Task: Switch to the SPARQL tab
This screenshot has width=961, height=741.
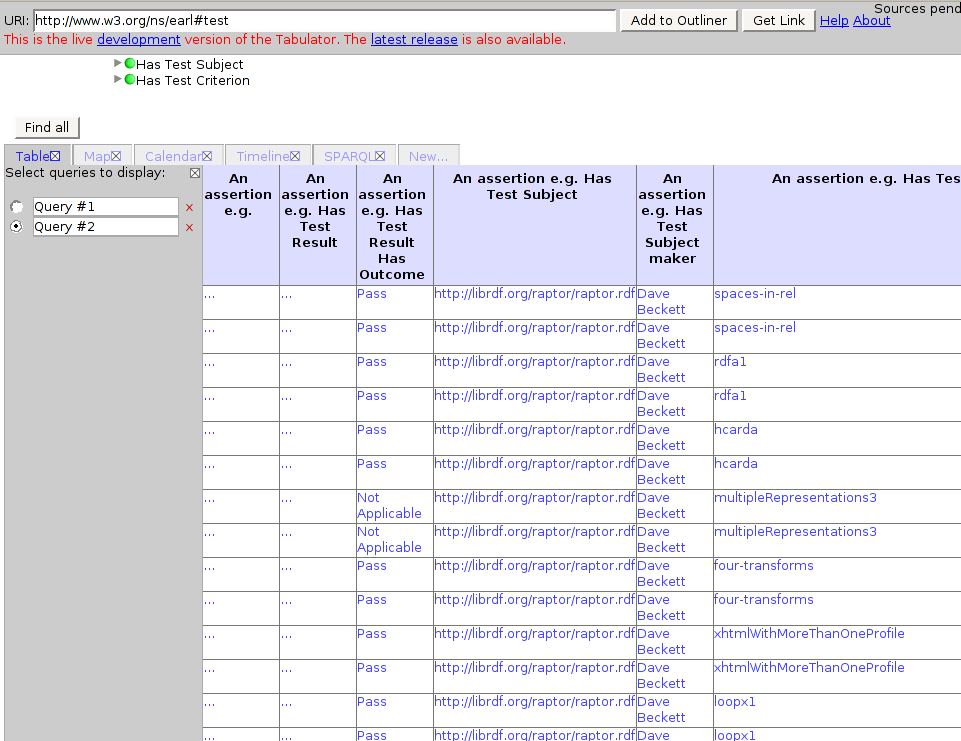Action: [x=349, y=156]
